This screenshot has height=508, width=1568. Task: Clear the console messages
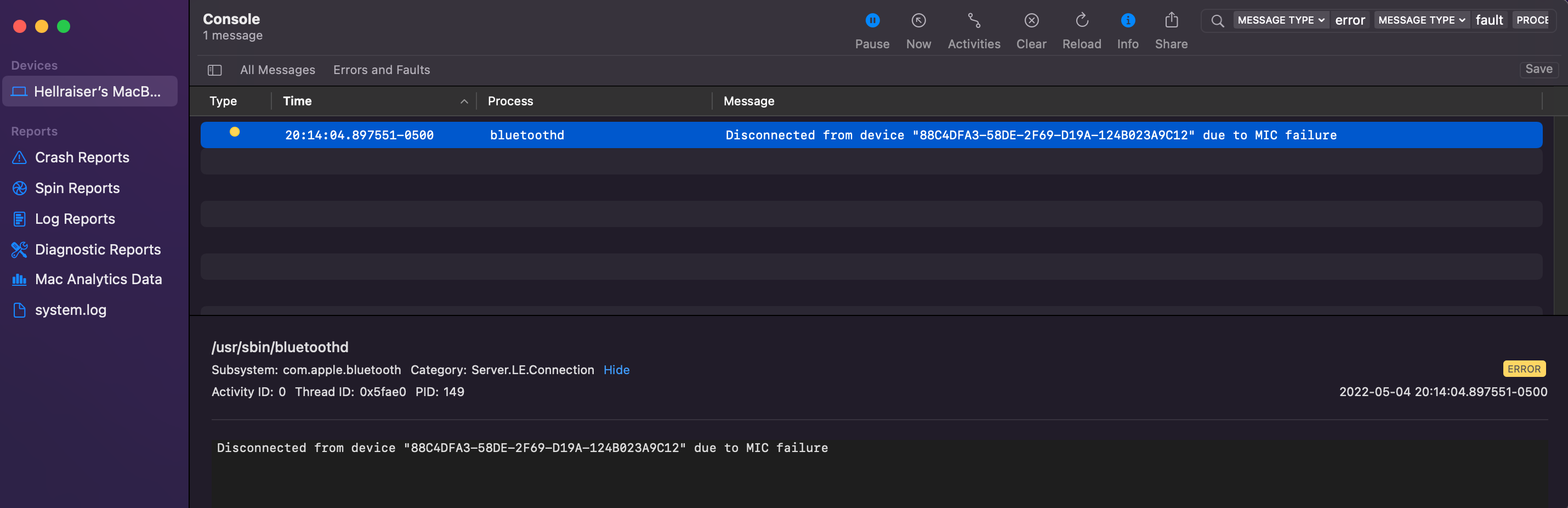click(1031, 21)
